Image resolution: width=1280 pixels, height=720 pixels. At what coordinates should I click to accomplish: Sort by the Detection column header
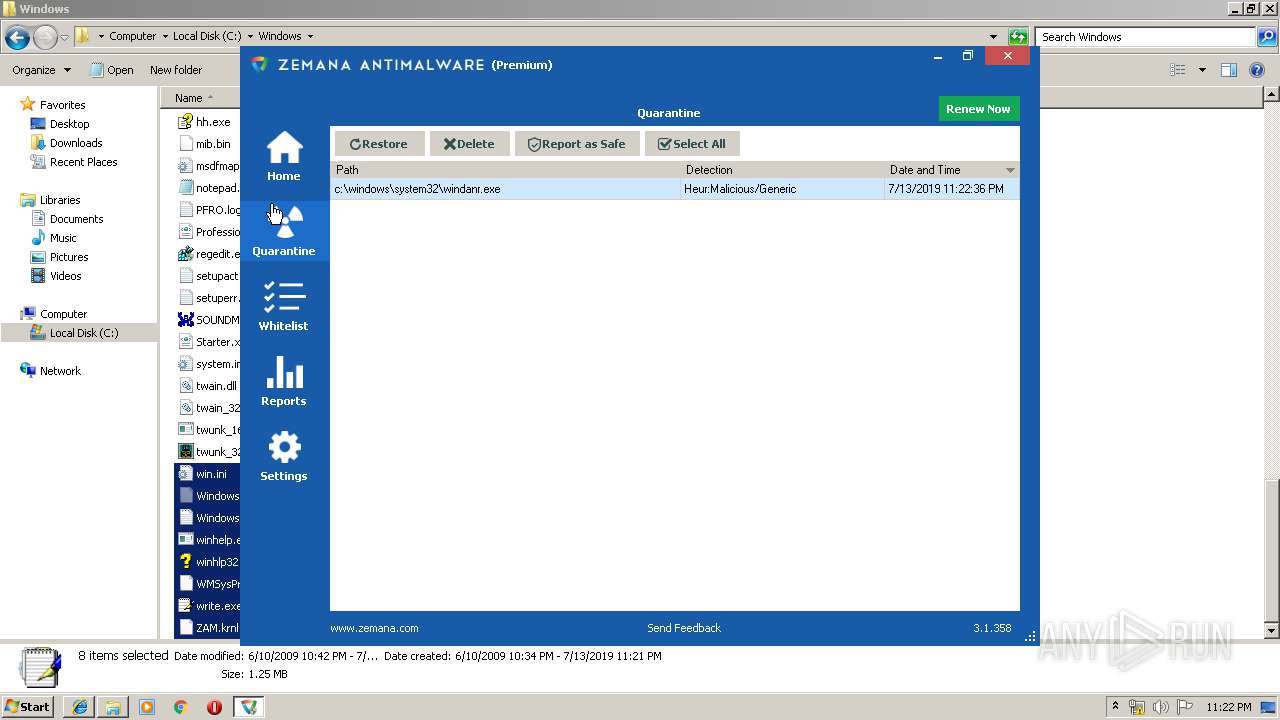(783, 170)
